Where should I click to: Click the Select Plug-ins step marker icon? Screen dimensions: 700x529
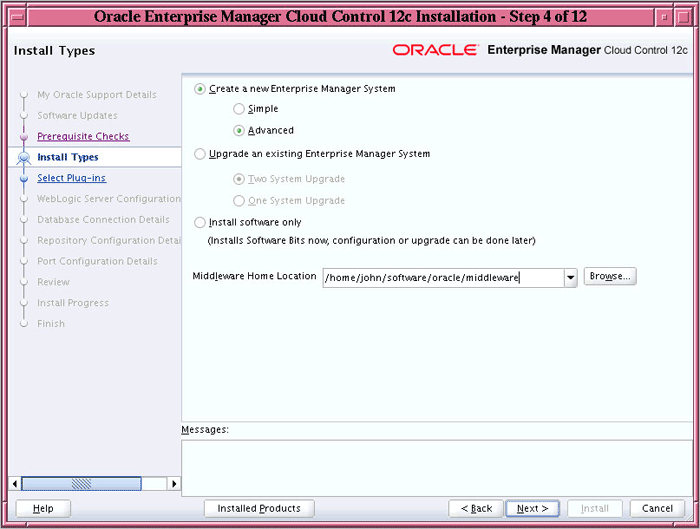coord(24,178)
